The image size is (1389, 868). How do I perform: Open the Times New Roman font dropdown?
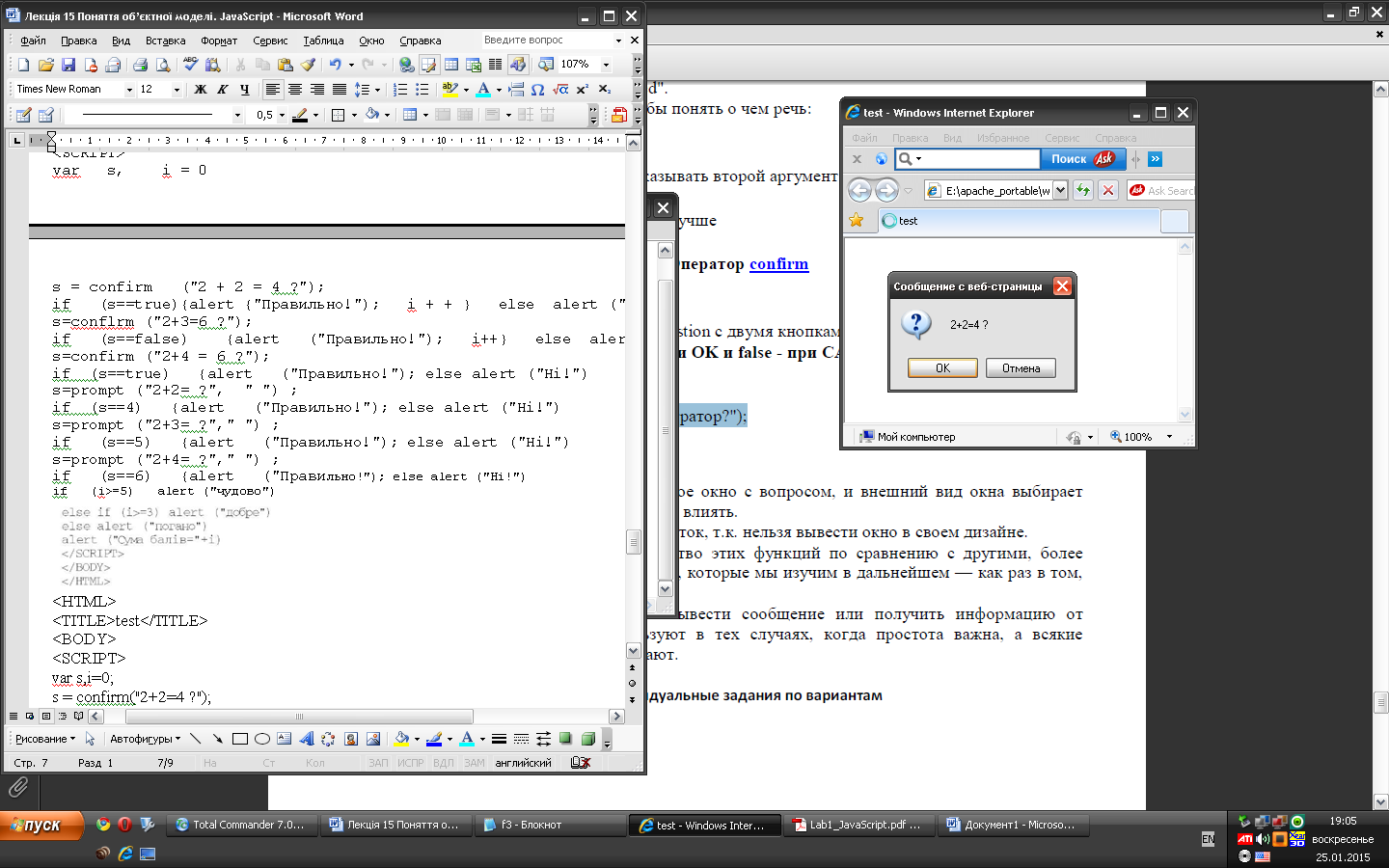tap(129, 90)
